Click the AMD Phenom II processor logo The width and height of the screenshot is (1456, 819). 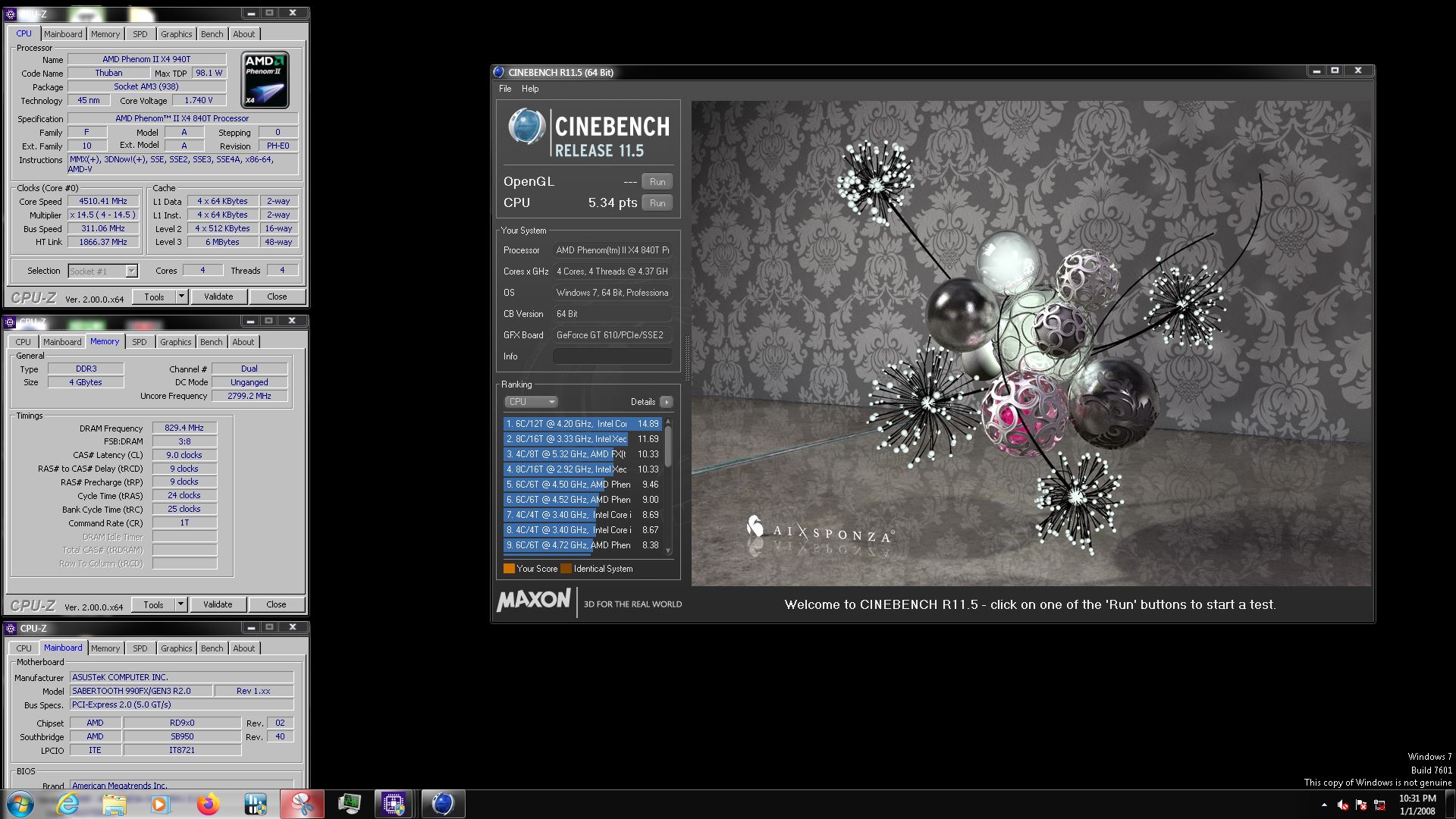click(x=265, y=80)
